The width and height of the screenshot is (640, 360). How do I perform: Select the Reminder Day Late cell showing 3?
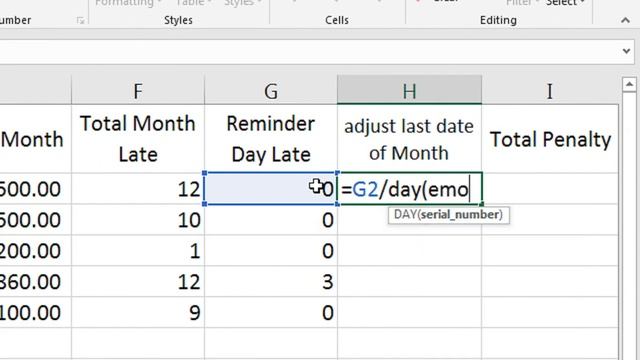[x=271, y=282]
